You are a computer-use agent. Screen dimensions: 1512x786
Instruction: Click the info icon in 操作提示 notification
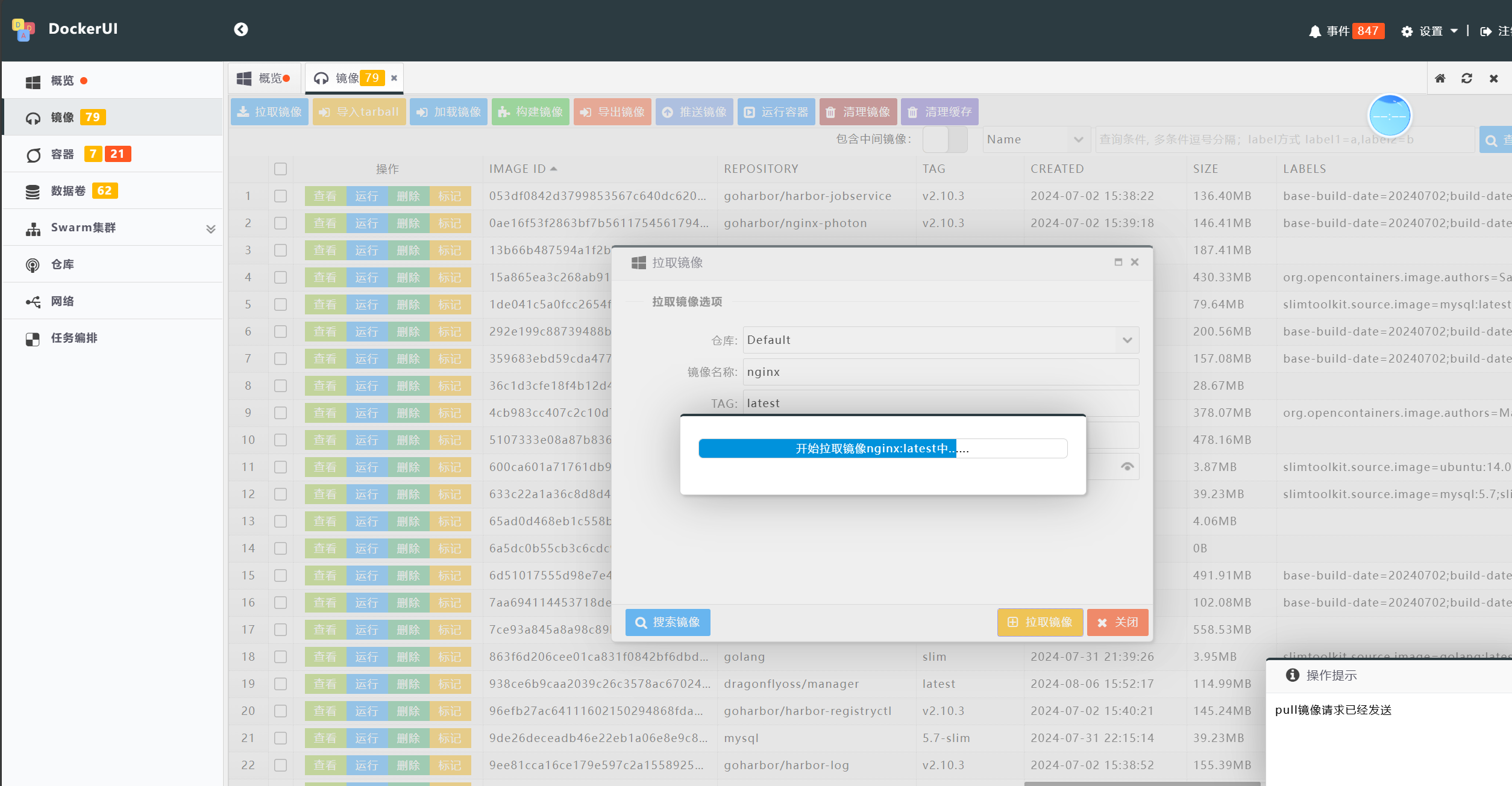(1292, 675)
